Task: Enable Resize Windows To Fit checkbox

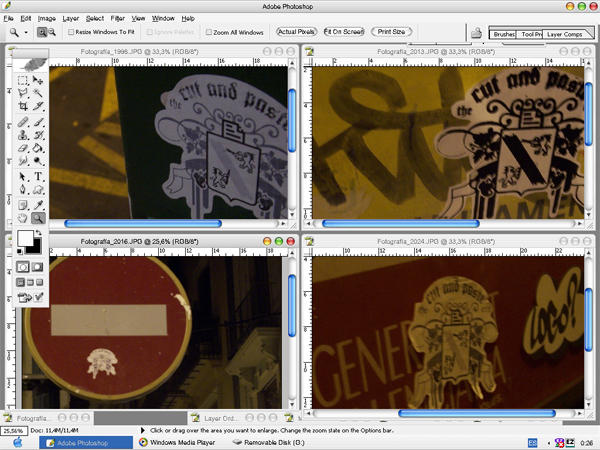Action: click(x=71, y=32)
